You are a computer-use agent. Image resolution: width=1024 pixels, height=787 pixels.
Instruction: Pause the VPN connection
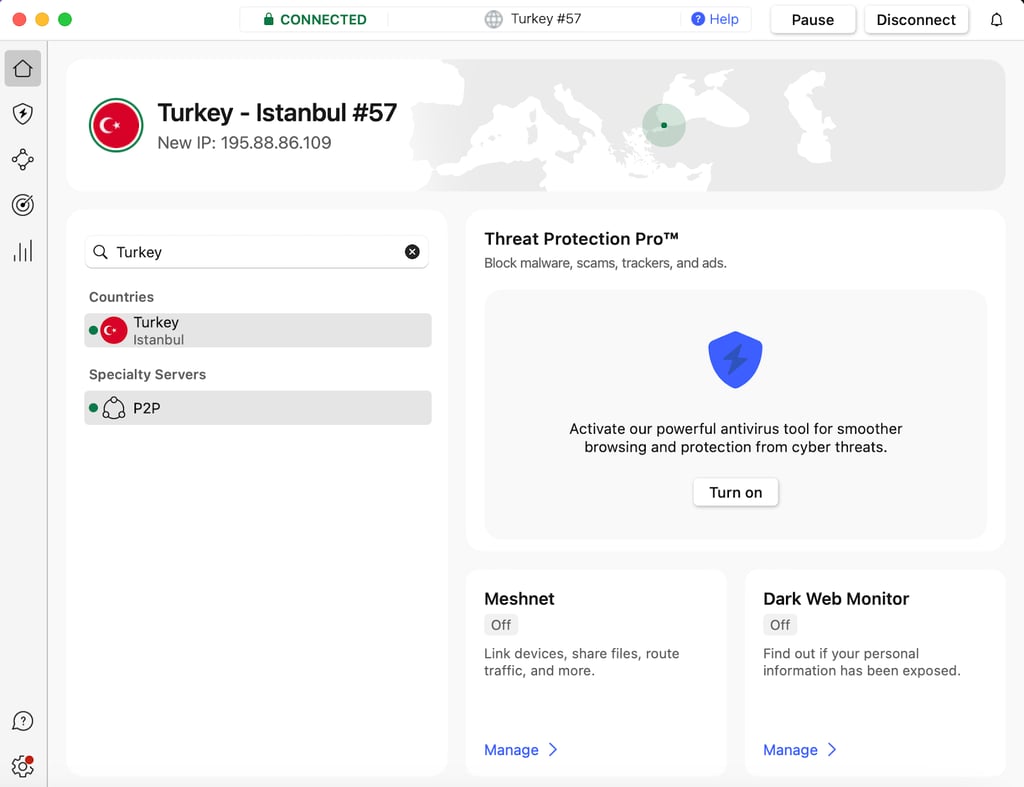point(812,20)
